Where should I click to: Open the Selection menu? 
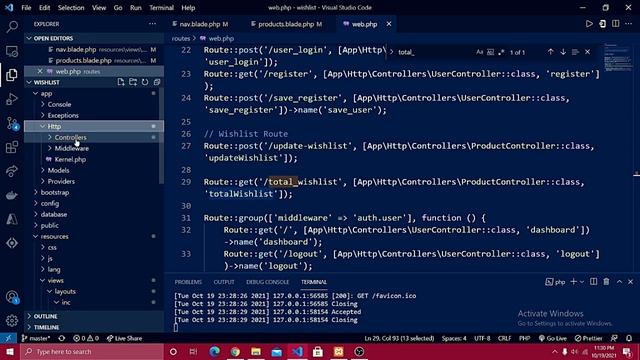pyautogui.click(x=71, y=8)
